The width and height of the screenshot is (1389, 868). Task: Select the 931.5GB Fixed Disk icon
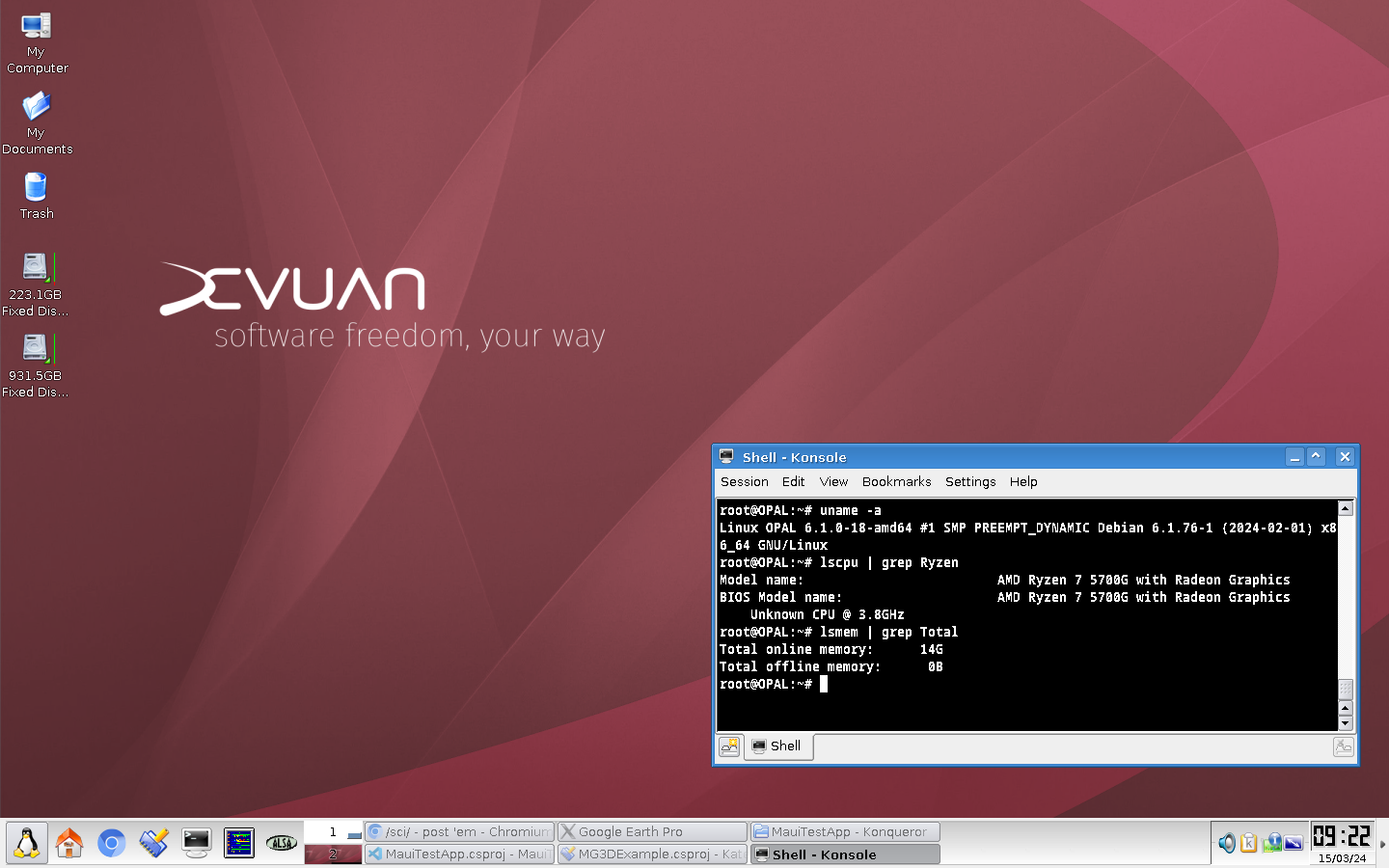[36, 365]
